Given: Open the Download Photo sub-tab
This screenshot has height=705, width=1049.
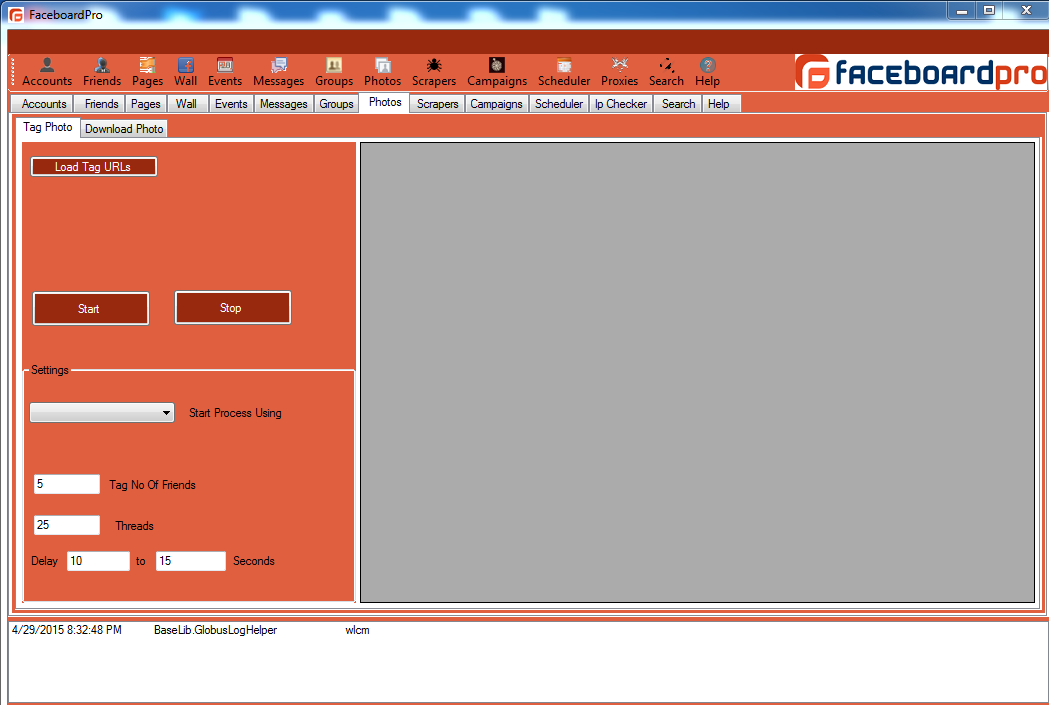Looking at the screenshot, I should pyautogui.click(x=124, y=128).
